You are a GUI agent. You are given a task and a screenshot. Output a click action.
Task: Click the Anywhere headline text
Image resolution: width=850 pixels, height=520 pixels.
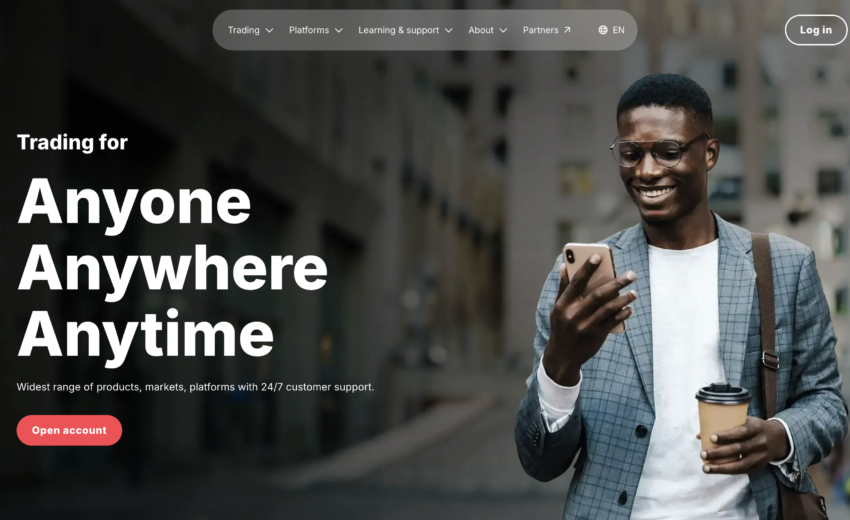pos(172,267)
